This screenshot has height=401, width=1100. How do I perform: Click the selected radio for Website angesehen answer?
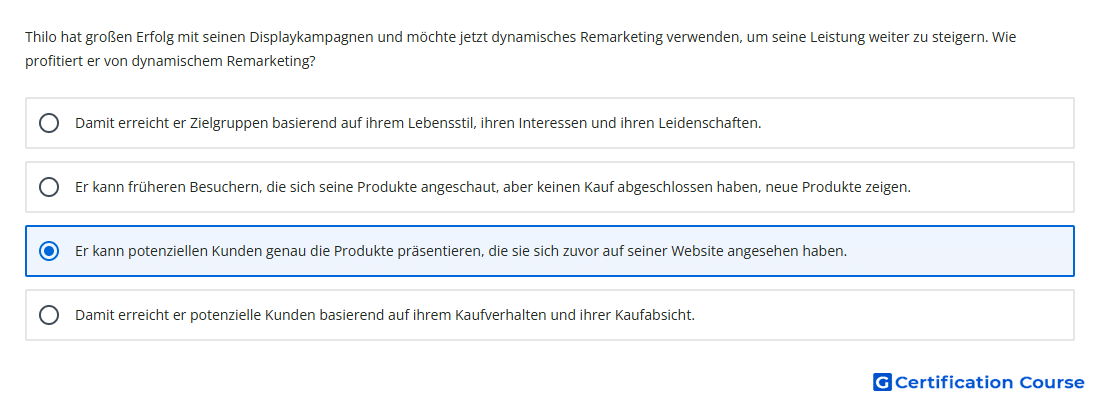tap(49, 251)
